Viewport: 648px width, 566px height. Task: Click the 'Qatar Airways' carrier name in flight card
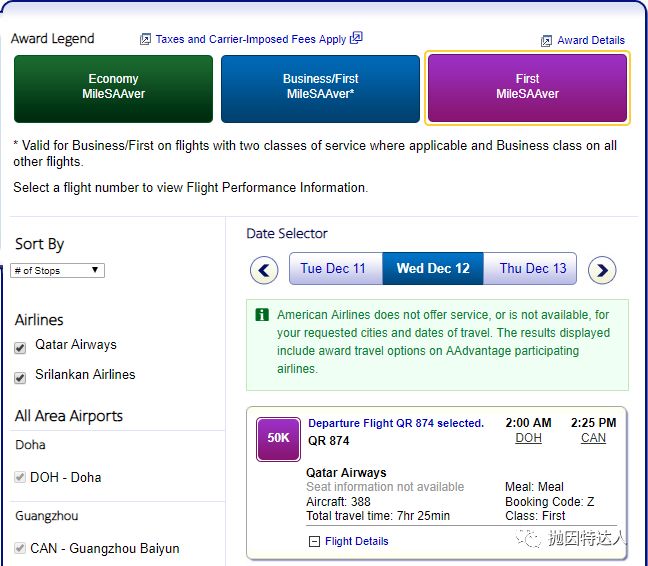[x=346, y=473]
